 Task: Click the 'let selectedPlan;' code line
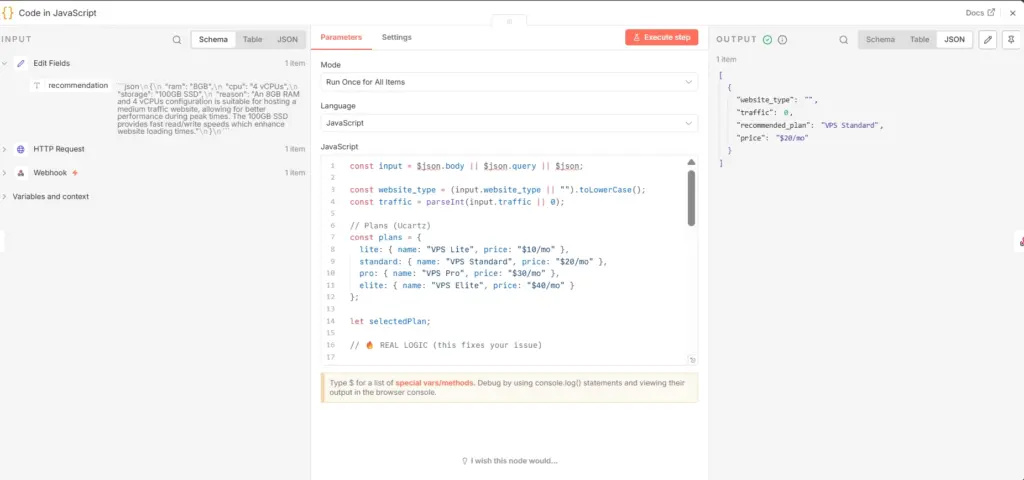[x=390, y=321]
